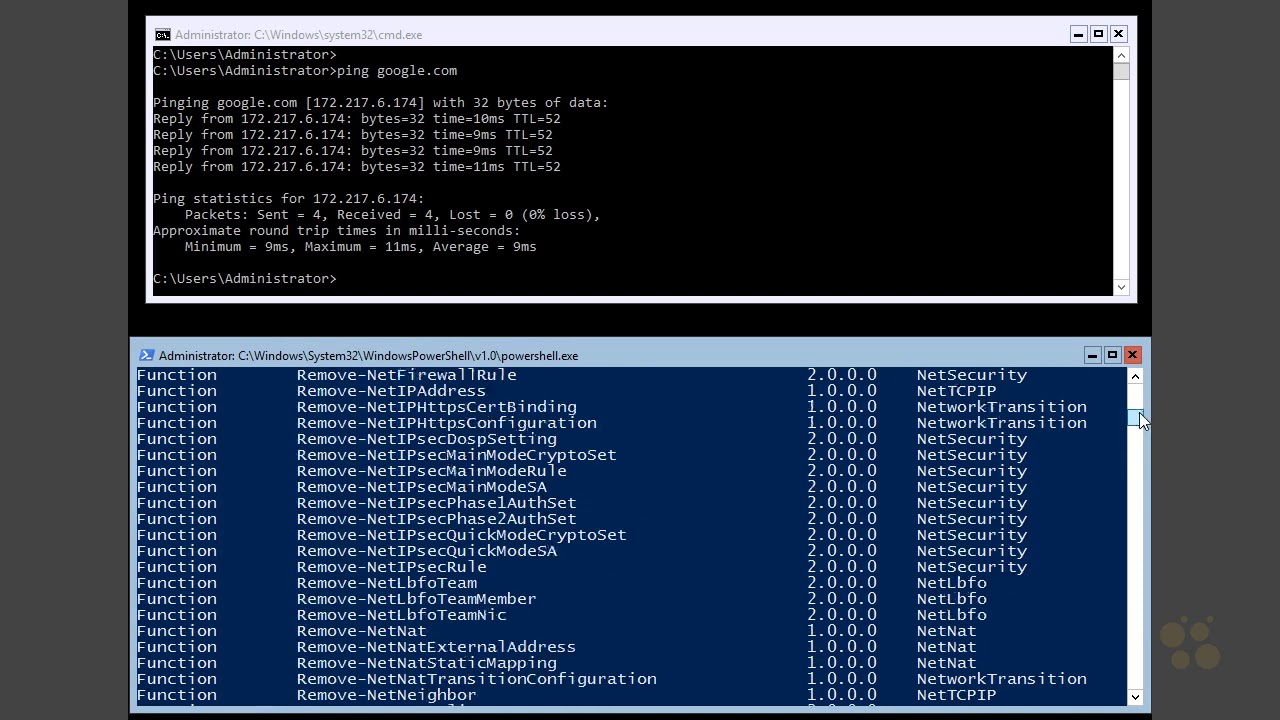
Task: Click Remove-NetNatExternalAddress entry
Action: tap(437, 647)
